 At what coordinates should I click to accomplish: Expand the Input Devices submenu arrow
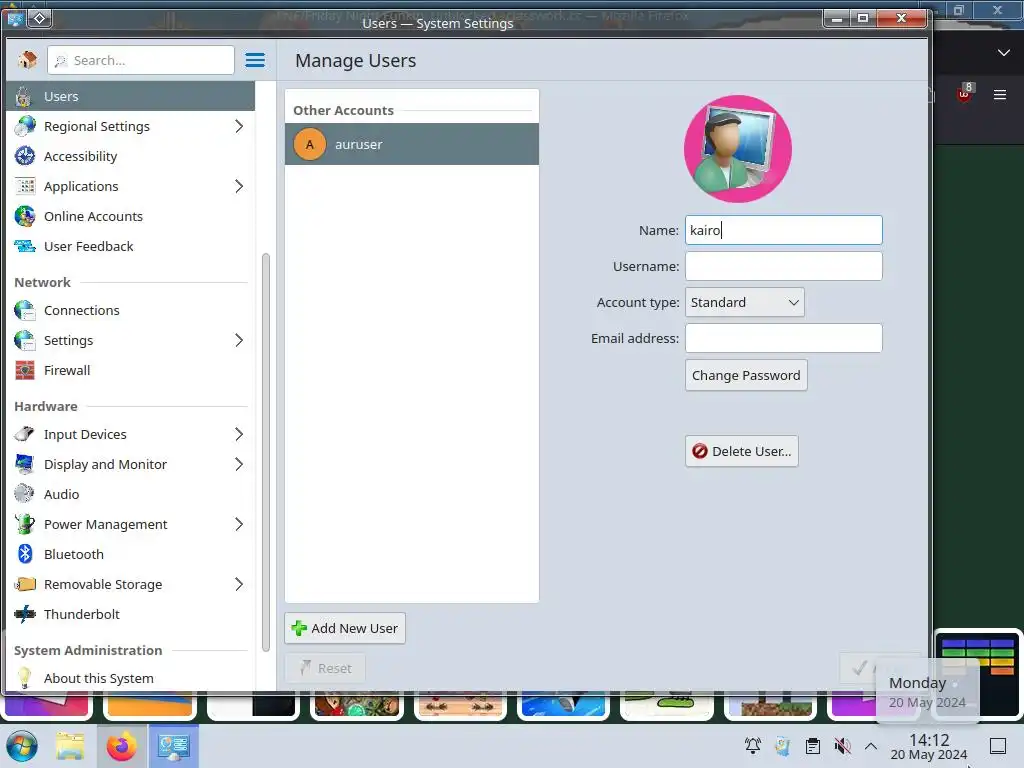click(x=239, y=434)
